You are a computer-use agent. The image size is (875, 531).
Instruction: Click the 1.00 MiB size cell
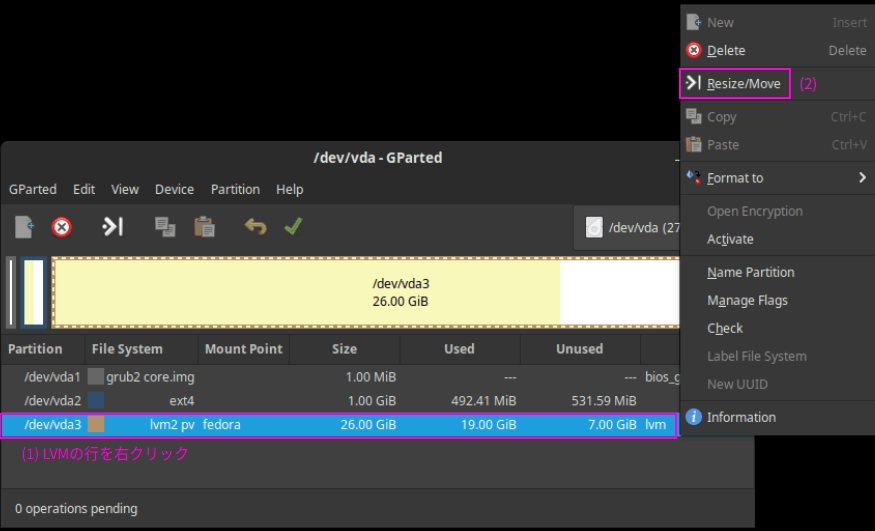(x=371, y=377)
